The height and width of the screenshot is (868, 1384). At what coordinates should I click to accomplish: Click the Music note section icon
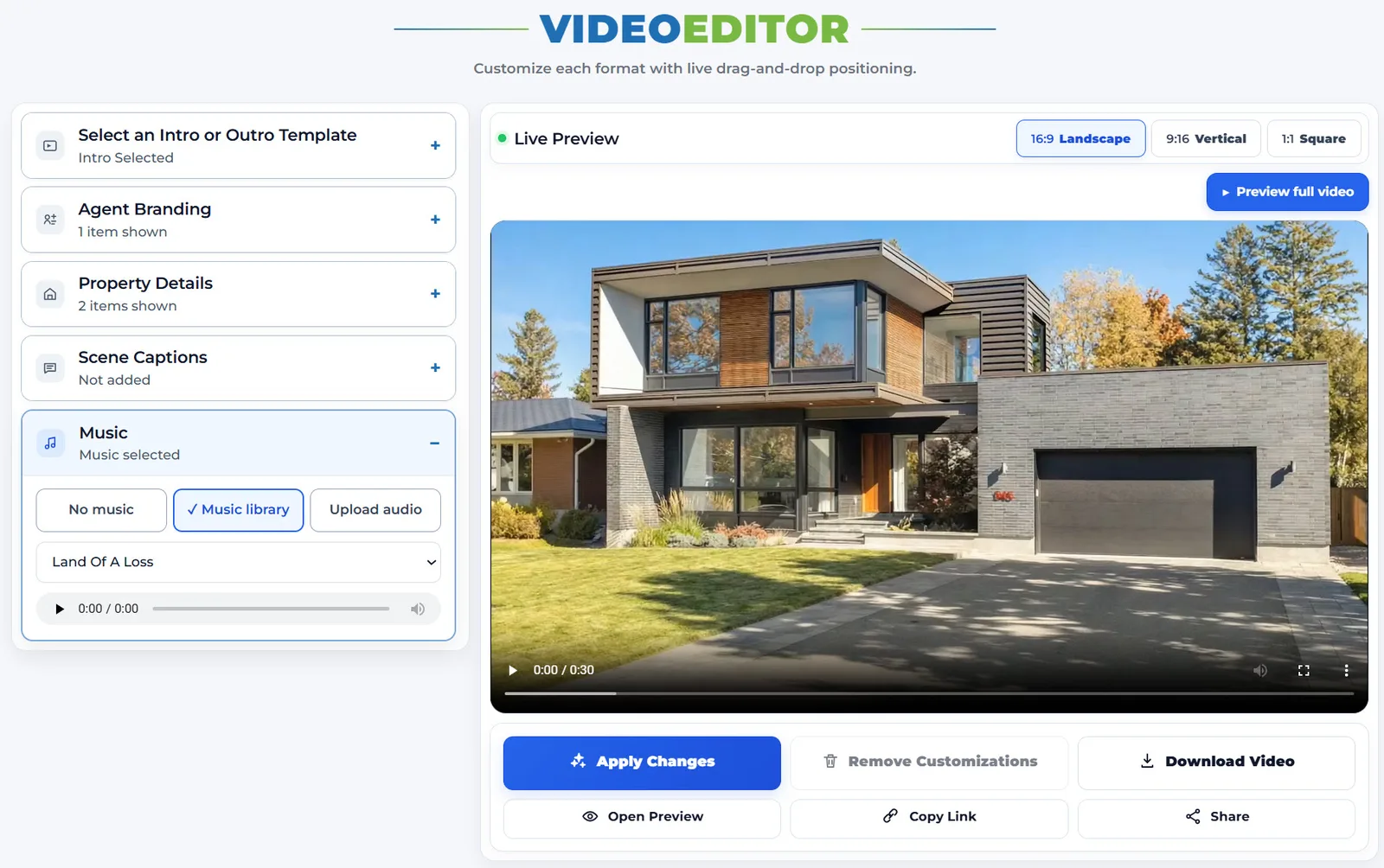pyautogui.click(x=50, y=443)
